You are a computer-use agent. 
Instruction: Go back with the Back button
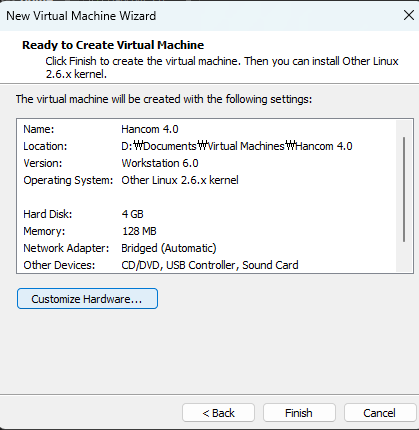click(x=219, y=413)
